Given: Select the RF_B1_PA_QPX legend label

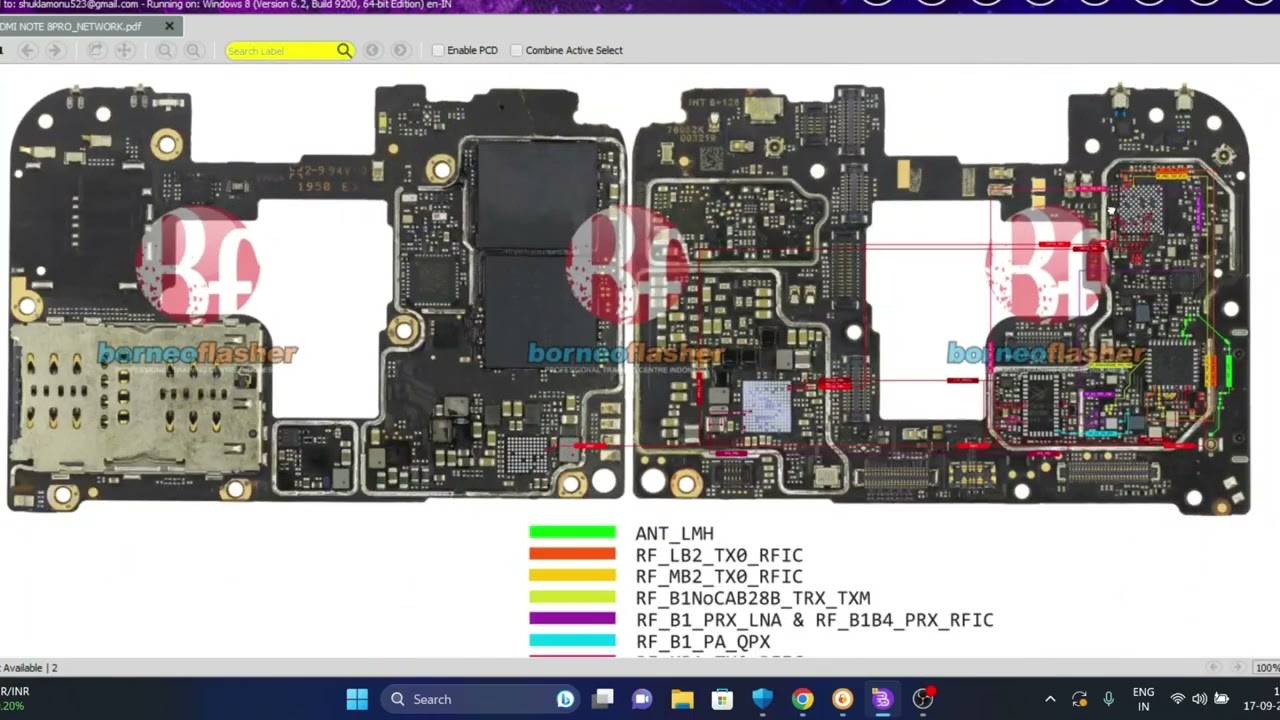Looking at the screenshot, I should (703, 642).
